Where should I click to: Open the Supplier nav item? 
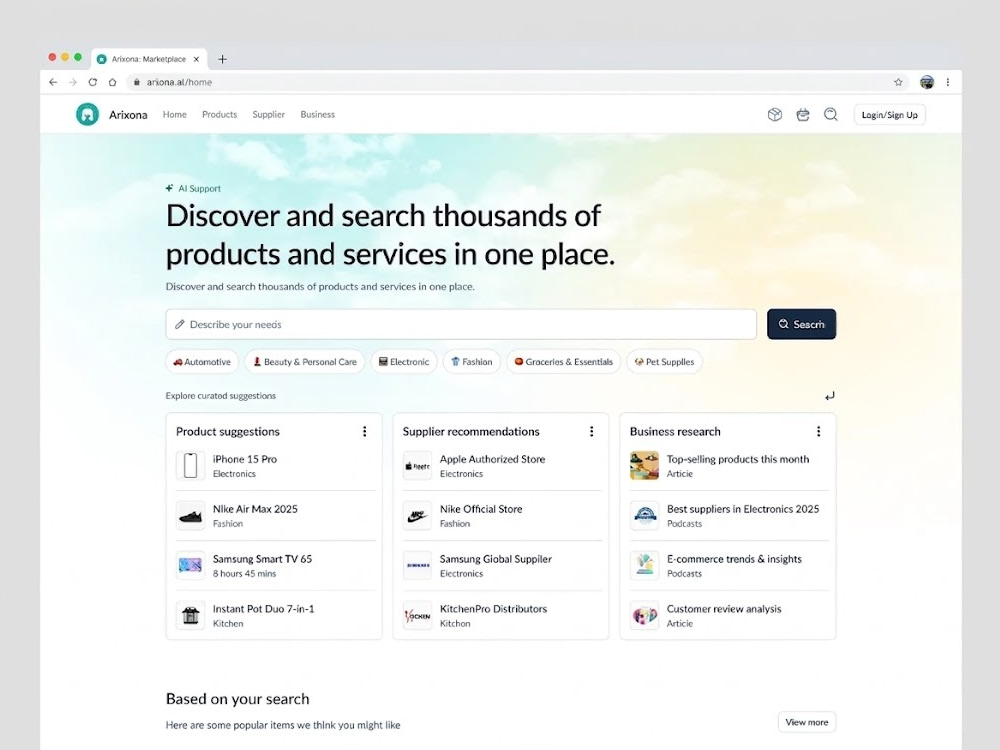(x=268, y=115)
